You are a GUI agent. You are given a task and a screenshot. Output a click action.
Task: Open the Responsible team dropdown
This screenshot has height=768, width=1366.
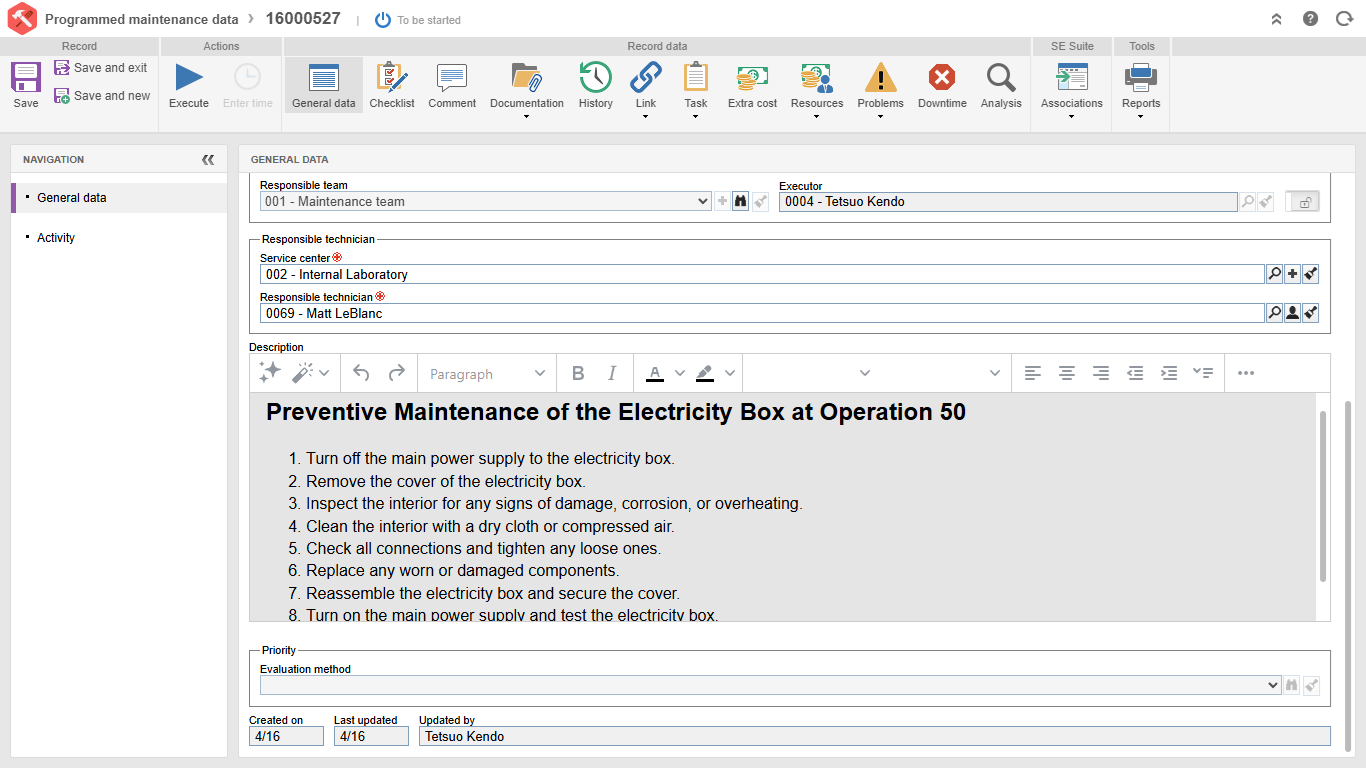(486, 201)
